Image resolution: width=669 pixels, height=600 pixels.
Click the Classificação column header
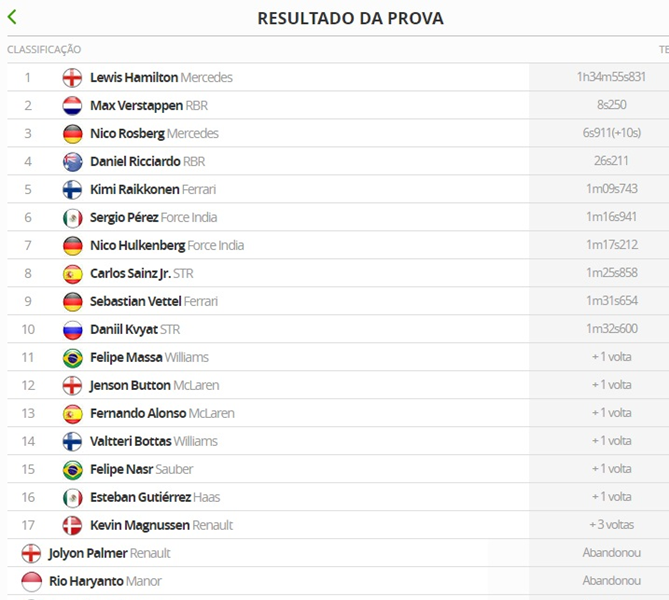click(44, 49)
